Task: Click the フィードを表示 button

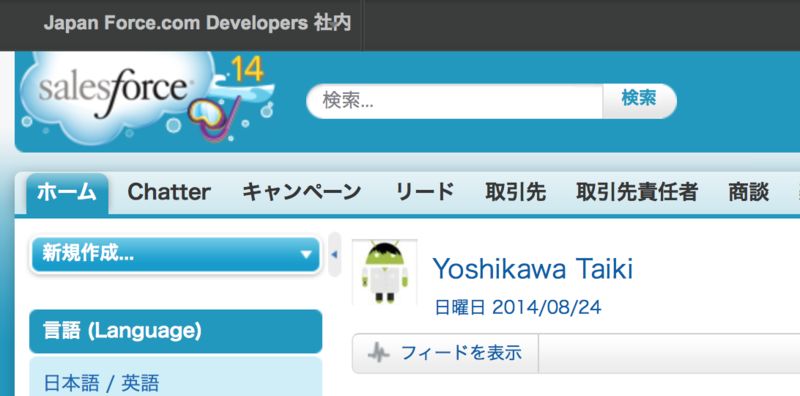Action: click(445, 353)
